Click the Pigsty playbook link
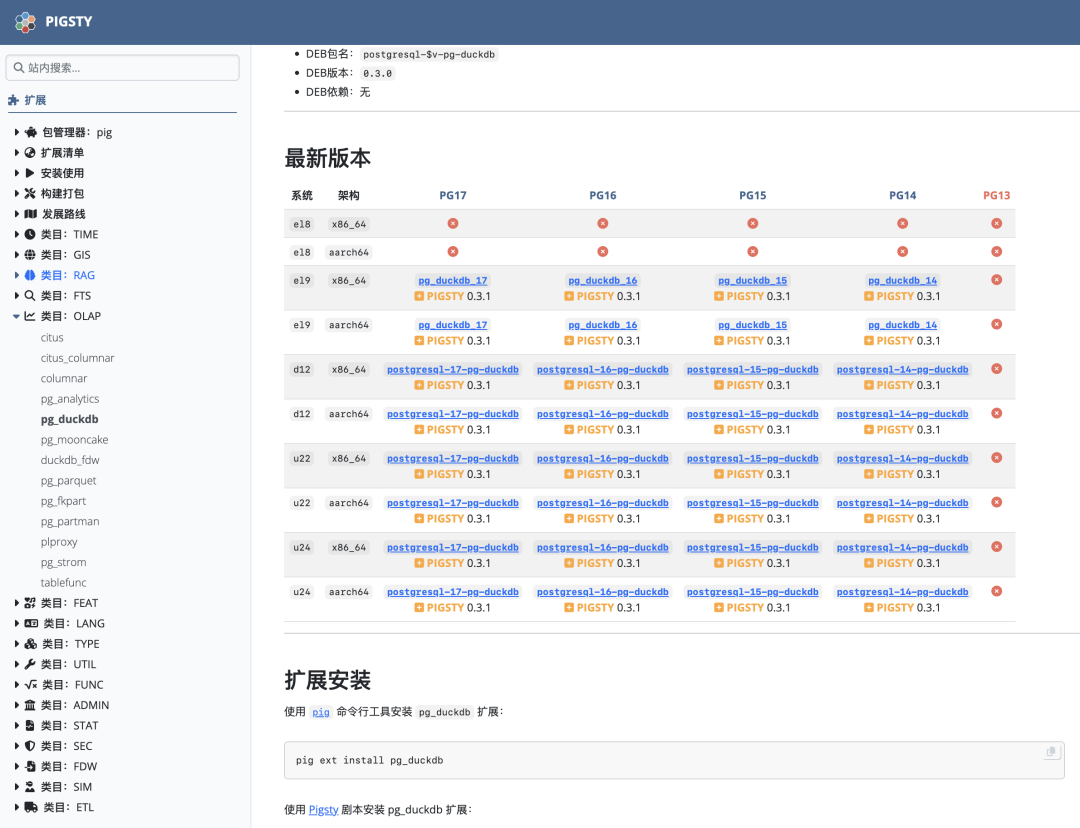This screenshot has width=1080, height=828. click(x=323, y=809)
